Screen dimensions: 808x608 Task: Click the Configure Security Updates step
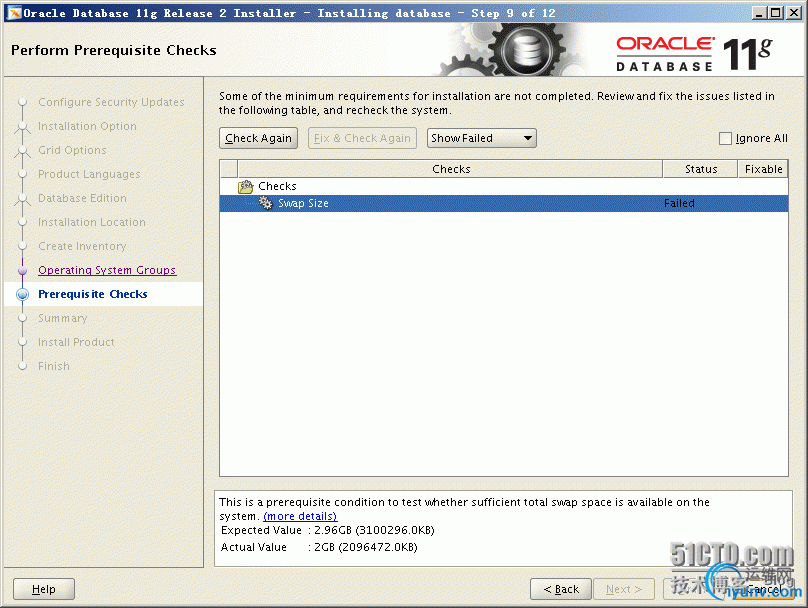click(x=111, y=102)
